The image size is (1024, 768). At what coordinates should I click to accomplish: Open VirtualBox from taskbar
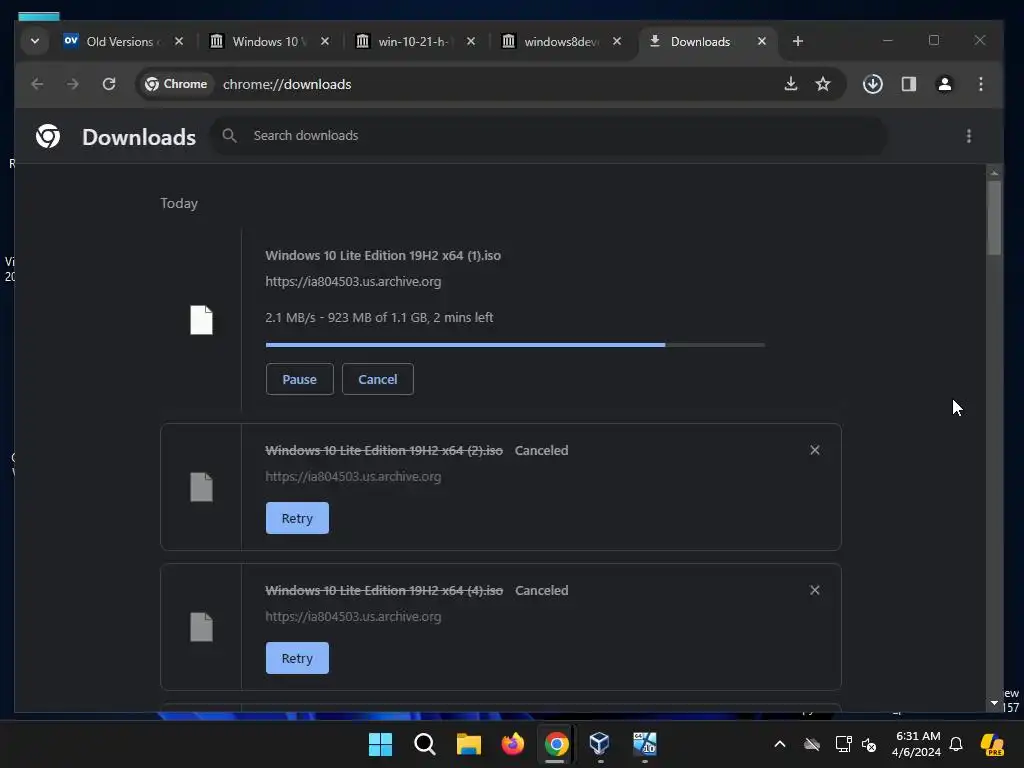point(600,744)
